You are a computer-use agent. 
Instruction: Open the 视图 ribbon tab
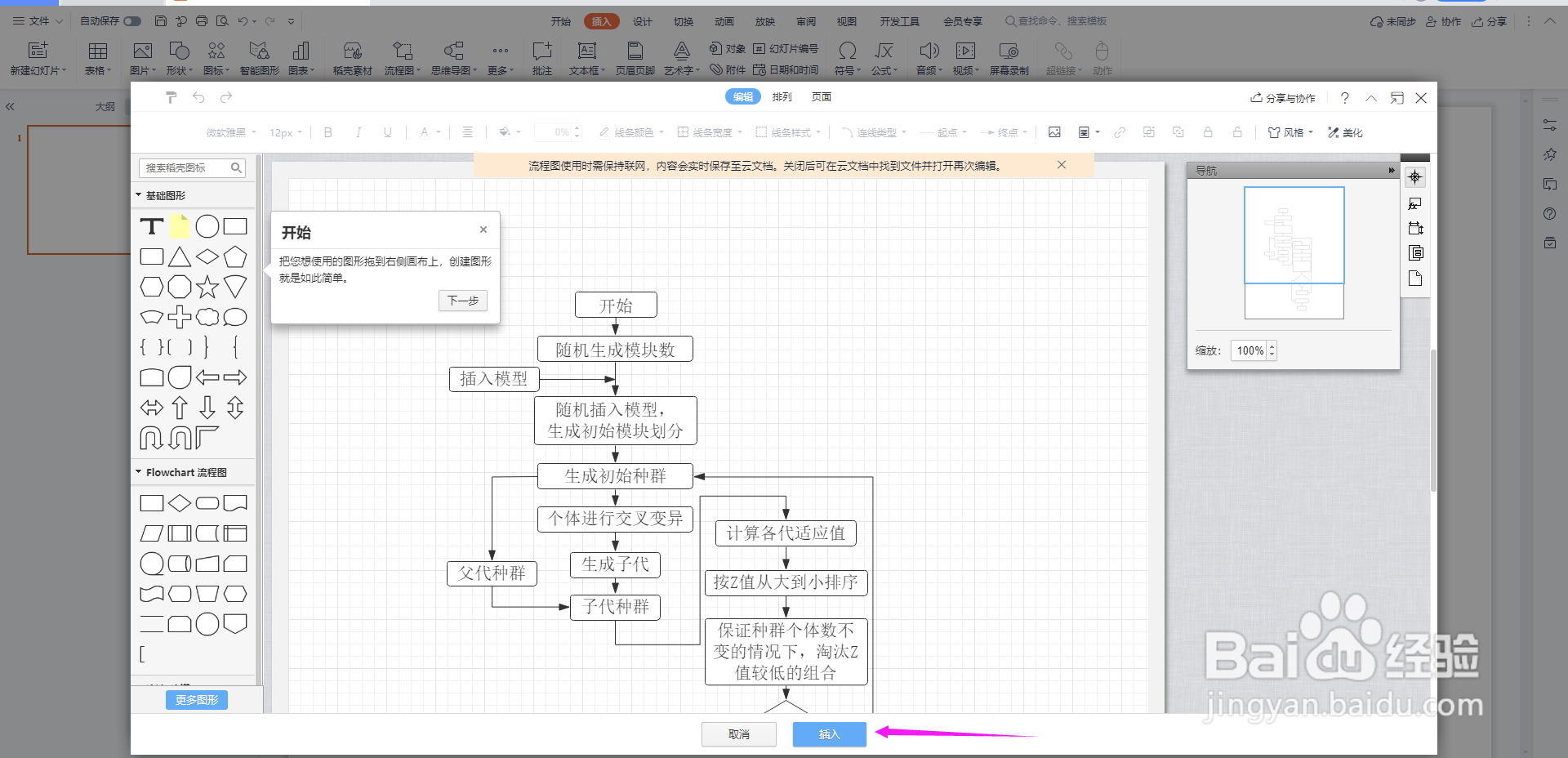pos(847,21)
